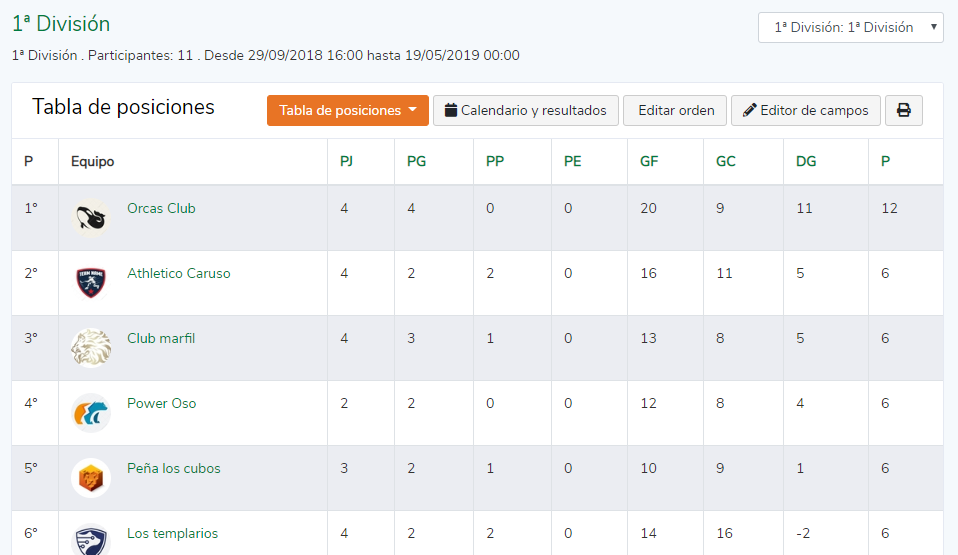The width and height of the screenshot is (958, 555).
Task: Click the Athletico Caruso shield logo
Action: 91,283
